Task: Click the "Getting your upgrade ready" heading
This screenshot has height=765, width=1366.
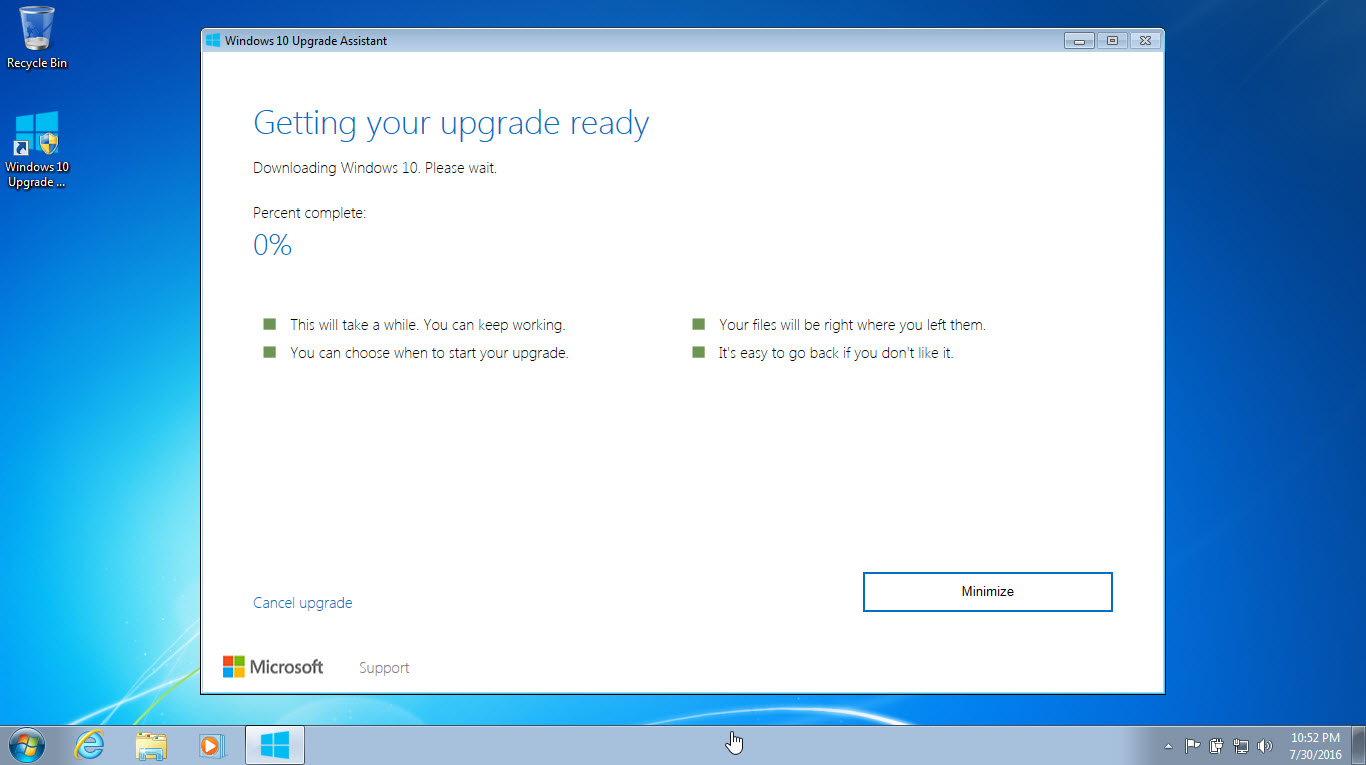Action: pyautogui.click(x=451, y=124)
